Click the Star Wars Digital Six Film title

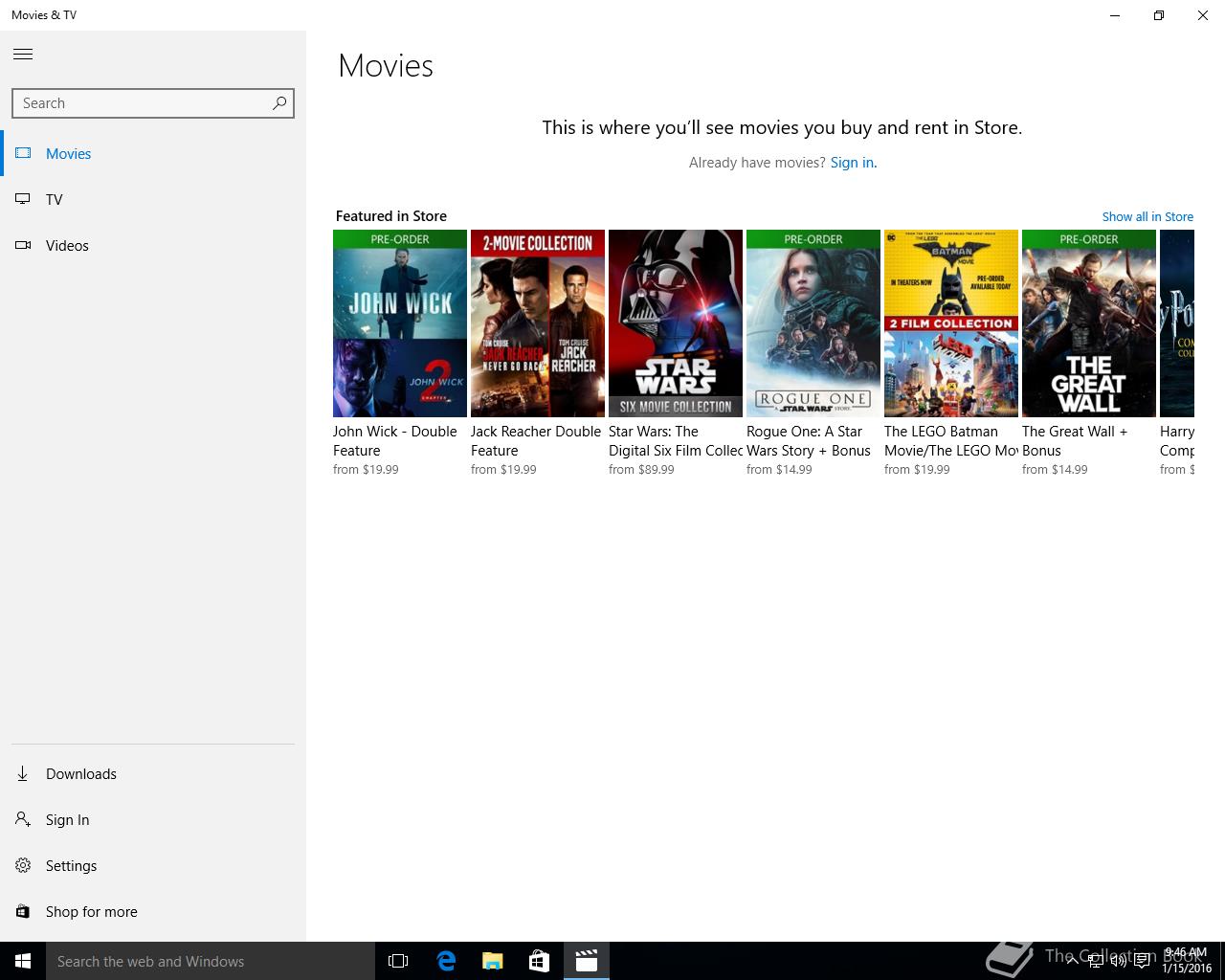(x=676, y=441)
